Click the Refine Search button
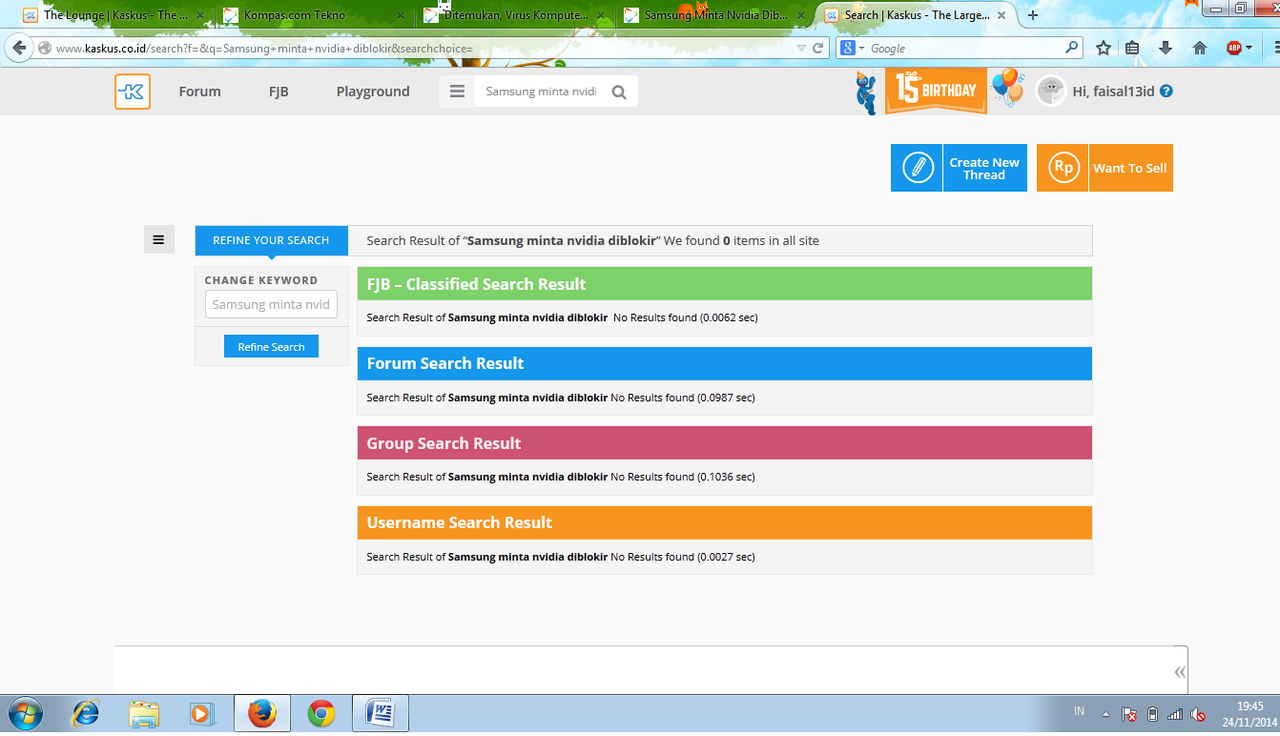The image size is (1280, 736). pos(271,347)
